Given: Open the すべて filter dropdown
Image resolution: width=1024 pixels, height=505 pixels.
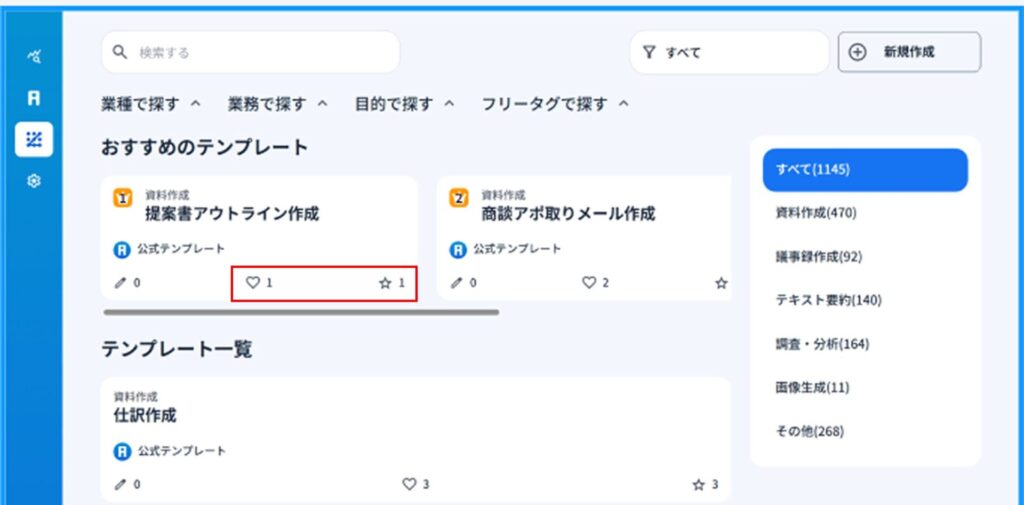Looking at the screenshot, I should 729,52.
